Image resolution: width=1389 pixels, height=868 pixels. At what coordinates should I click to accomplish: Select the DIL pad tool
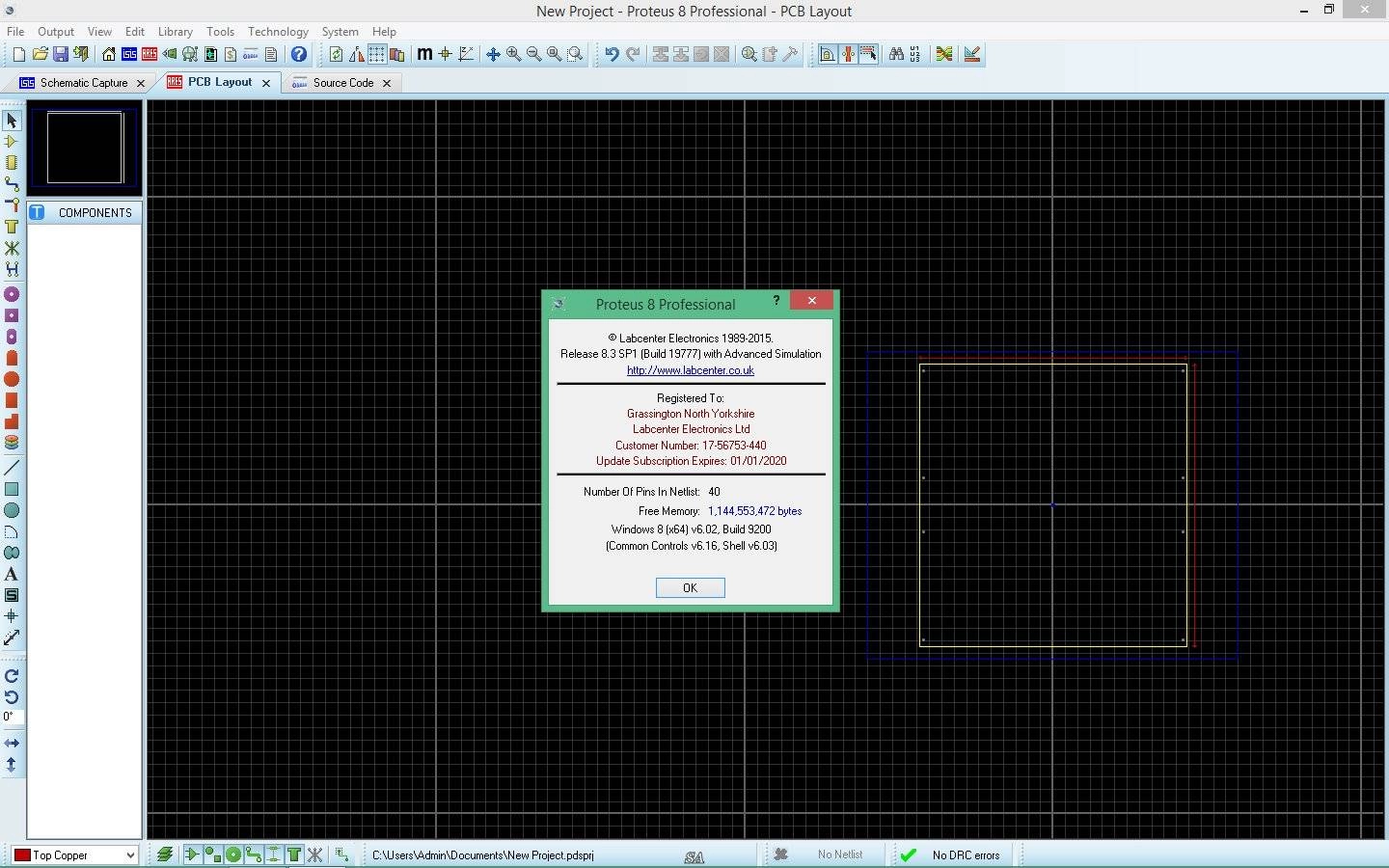[x=12, y=337]
